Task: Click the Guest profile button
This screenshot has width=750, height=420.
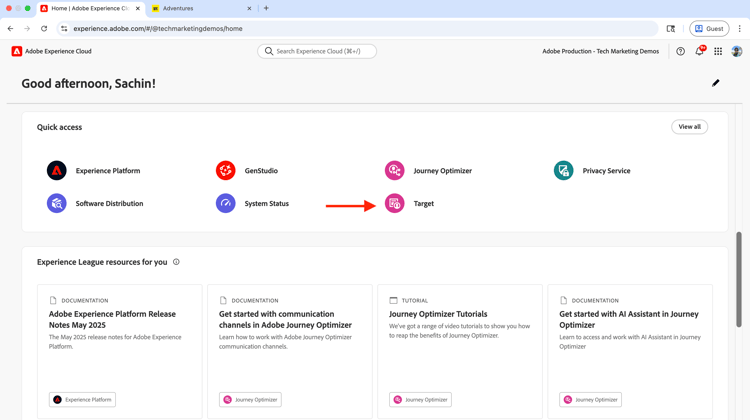Action: (x=709, y=29)
